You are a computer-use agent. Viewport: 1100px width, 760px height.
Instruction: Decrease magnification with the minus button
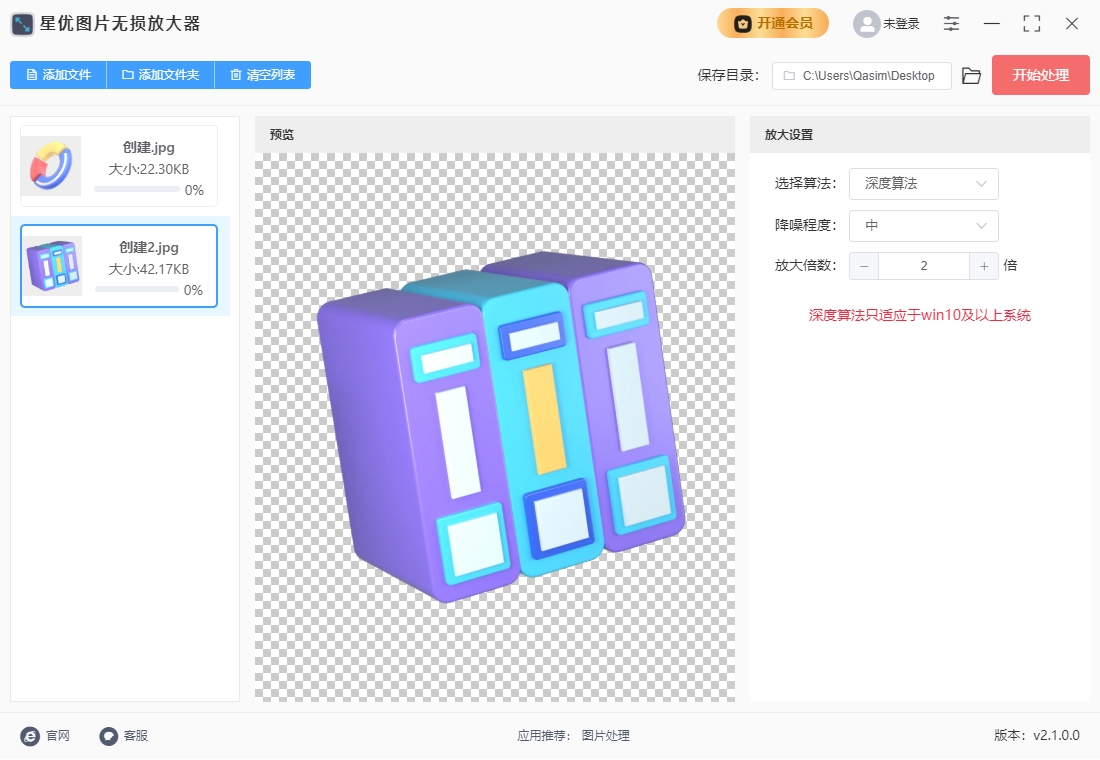[864, 266]
